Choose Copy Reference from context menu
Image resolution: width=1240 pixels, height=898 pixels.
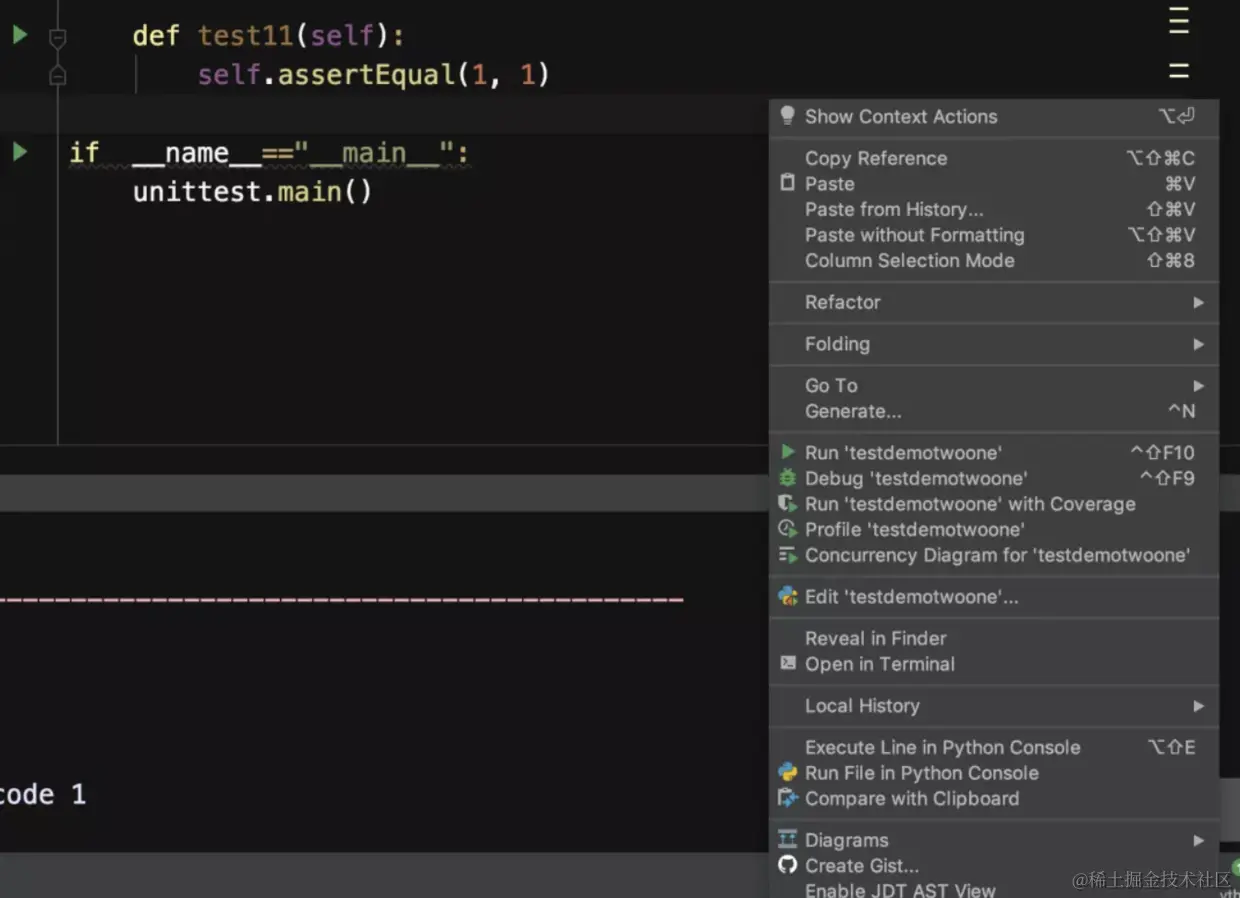[x=994, y=158]
